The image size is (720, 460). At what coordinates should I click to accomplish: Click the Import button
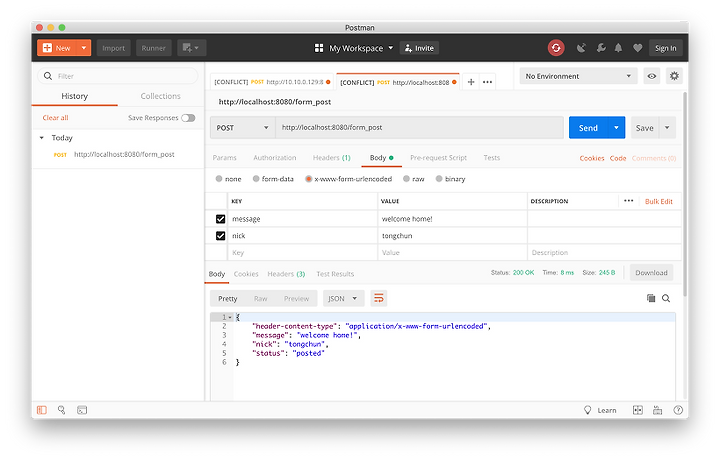click(x=113, y=48)
